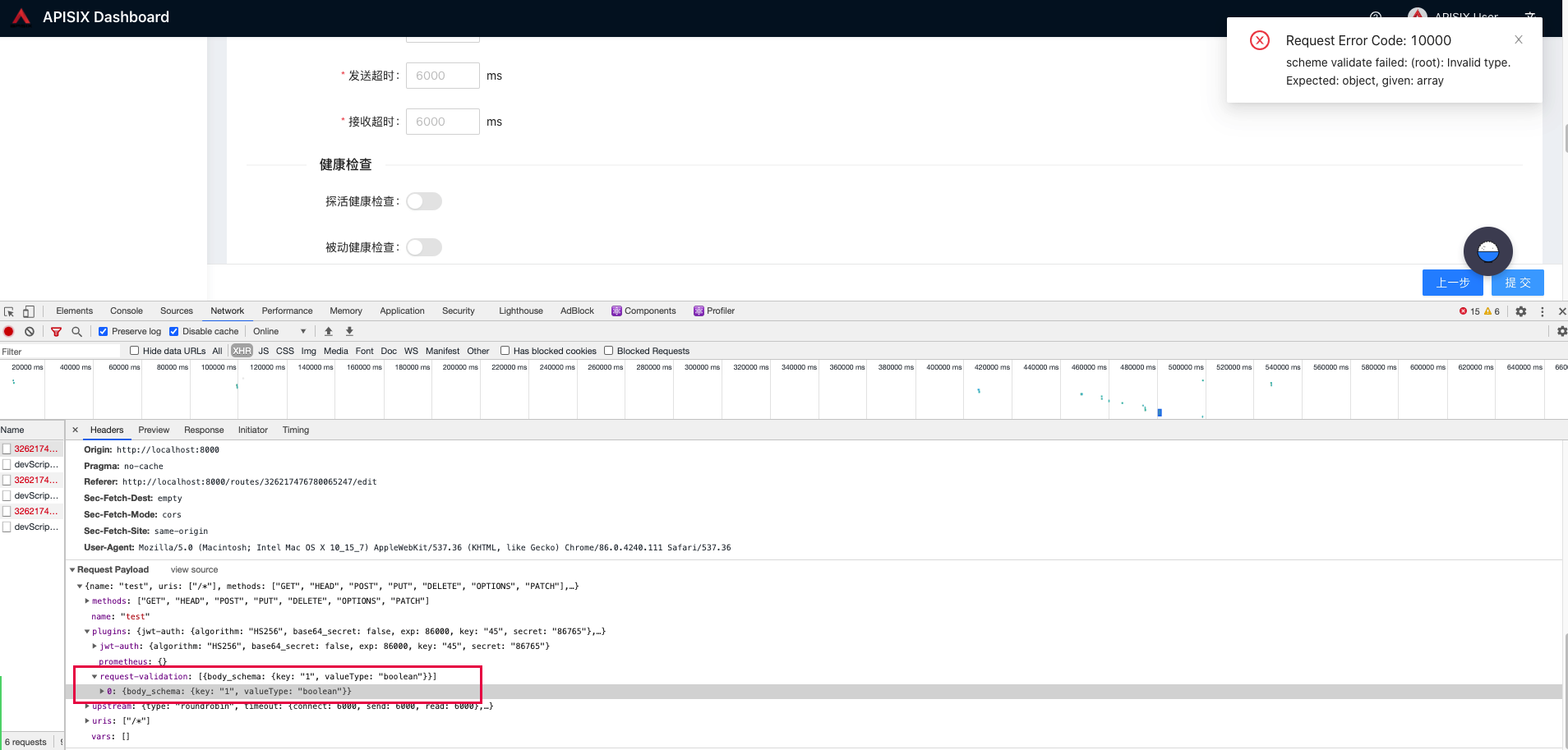Stop recording network log

(8, 331)
